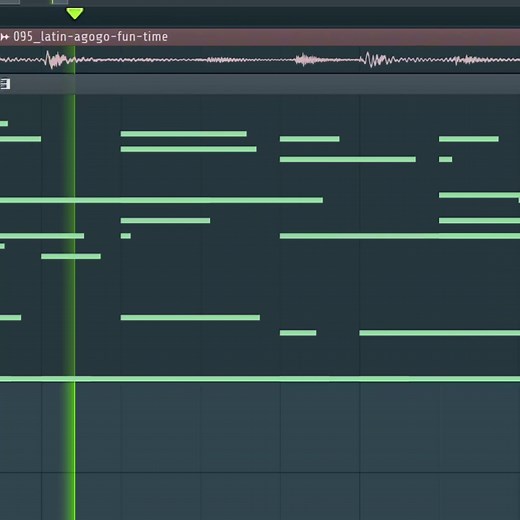Click the green playhead marker on timeline
The width and height of the screenshot is (520, 520).
click(74, 14)
